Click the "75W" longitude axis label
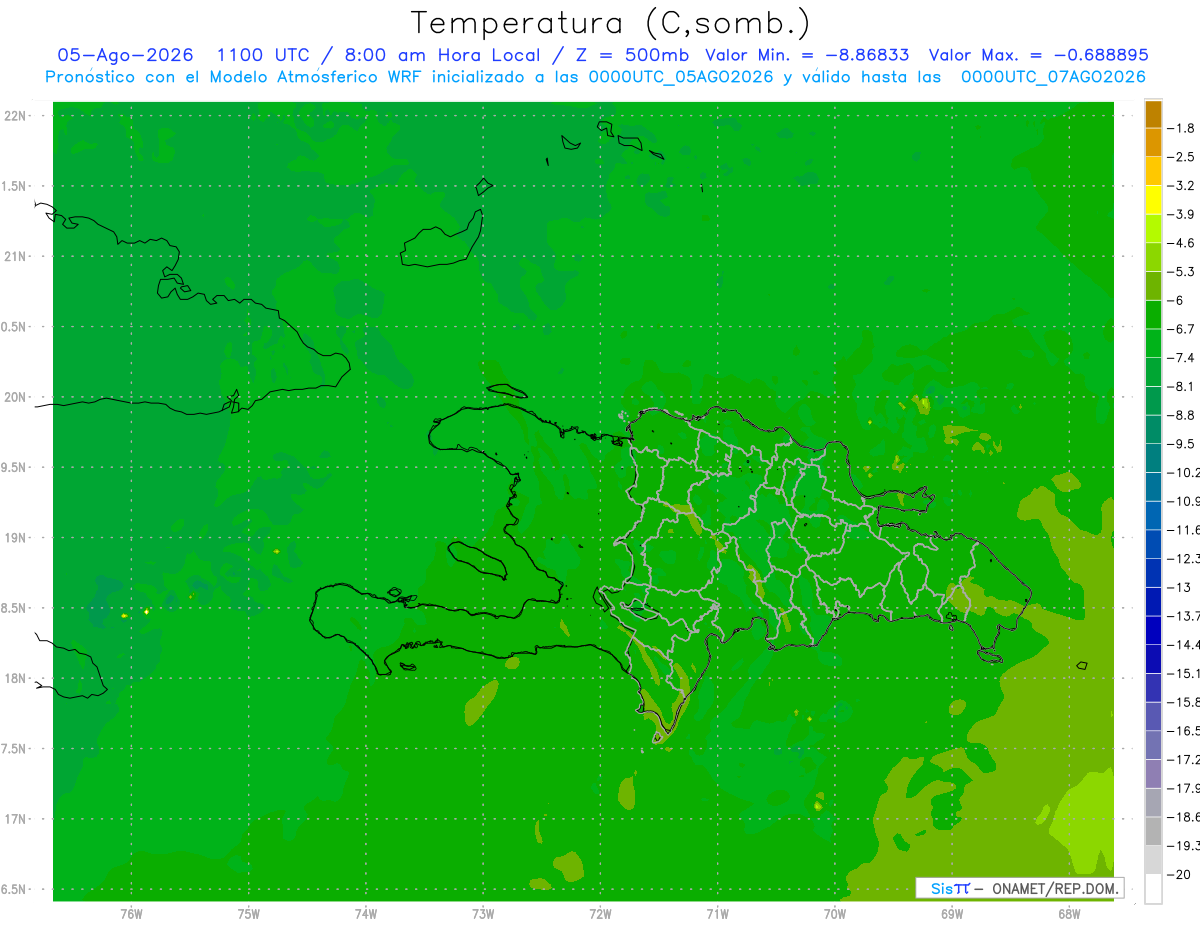The height and width of the screenshot is (927, 1200). coord(249,914)
